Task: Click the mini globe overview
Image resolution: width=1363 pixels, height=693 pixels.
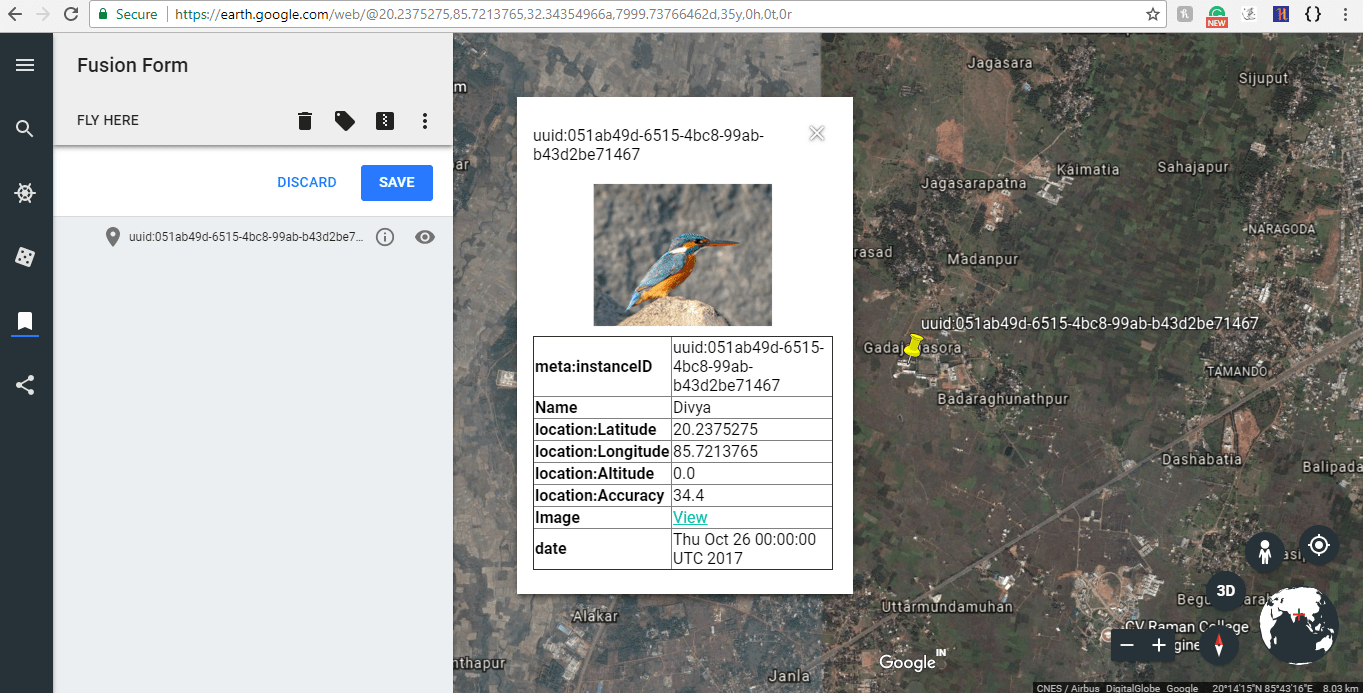Action: pos(1299,625)
